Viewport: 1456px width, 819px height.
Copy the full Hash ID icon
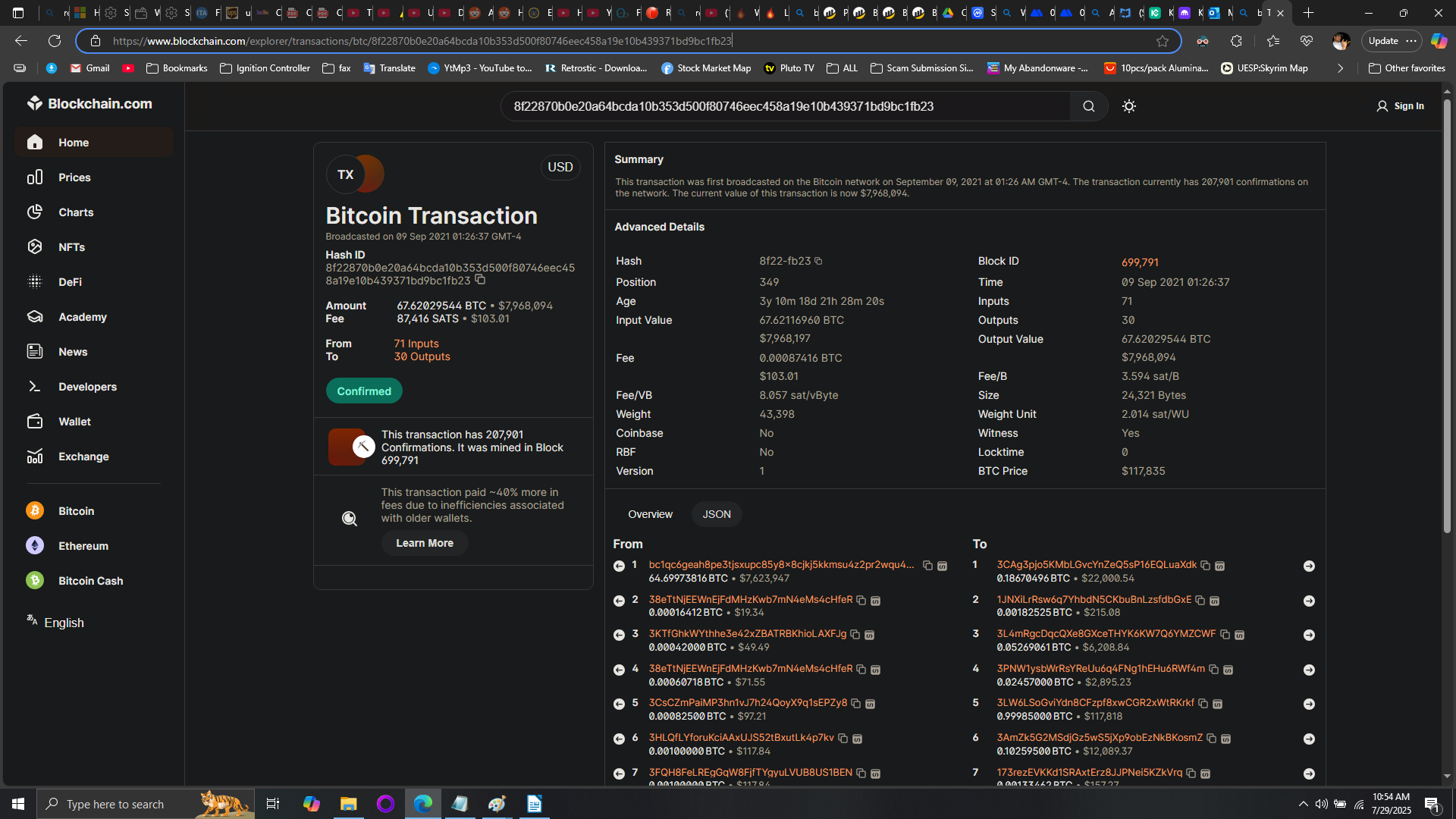tap(480, 280)
